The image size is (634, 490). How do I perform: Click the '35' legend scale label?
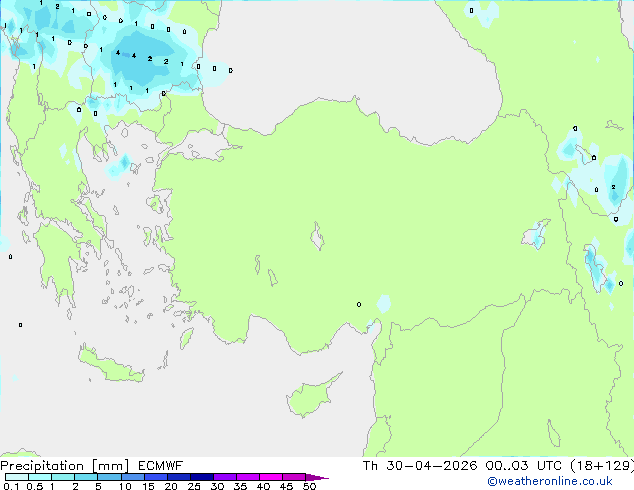(x=240, y=486)
